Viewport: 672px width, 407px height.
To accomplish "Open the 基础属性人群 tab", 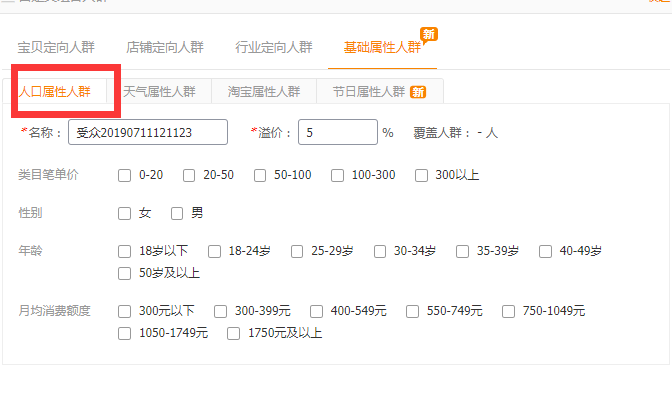I will tap(382, 47).
